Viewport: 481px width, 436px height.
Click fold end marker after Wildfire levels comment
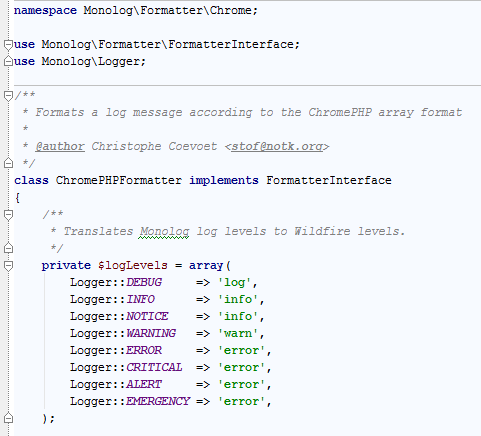[x=8, y=248]
